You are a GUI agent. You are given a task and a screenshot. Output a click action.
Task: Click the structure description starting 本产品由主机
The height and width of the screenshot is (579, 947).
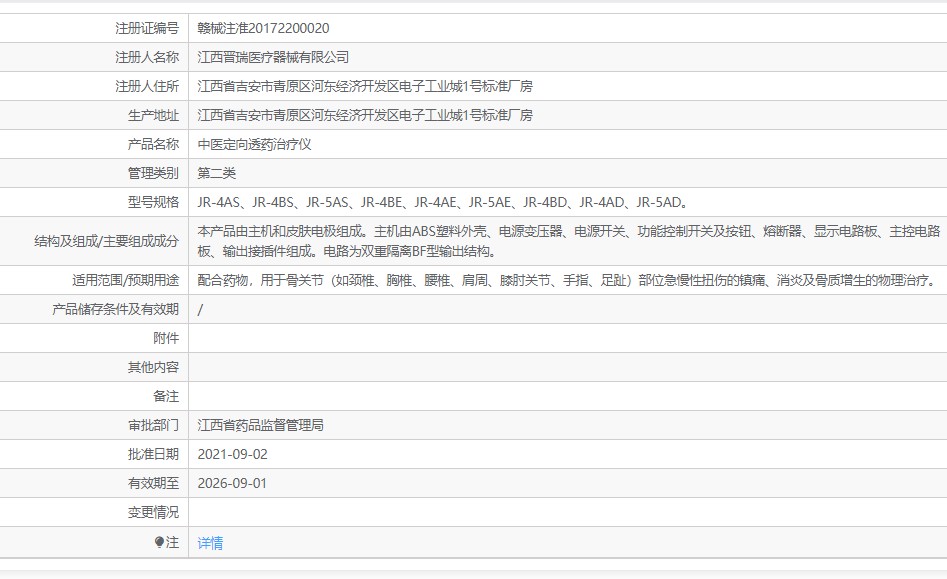(568, 241)
